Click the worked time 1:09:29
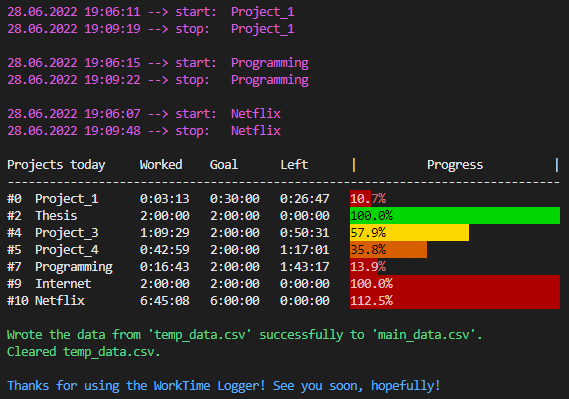 165,233
